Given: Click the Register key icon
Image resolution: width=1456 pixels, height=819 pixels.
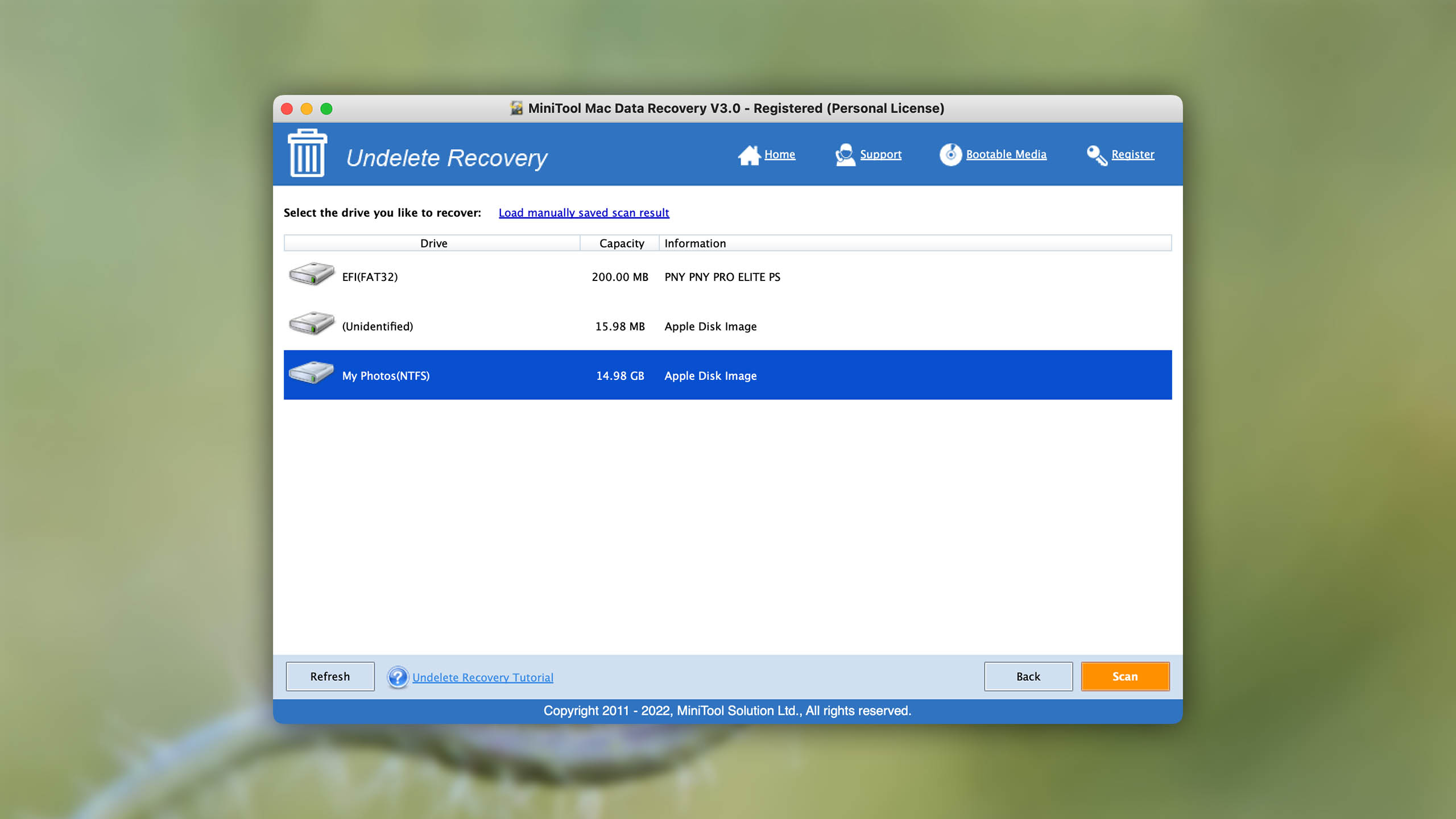Looking at the screenshot, I should pos(1097,155).
